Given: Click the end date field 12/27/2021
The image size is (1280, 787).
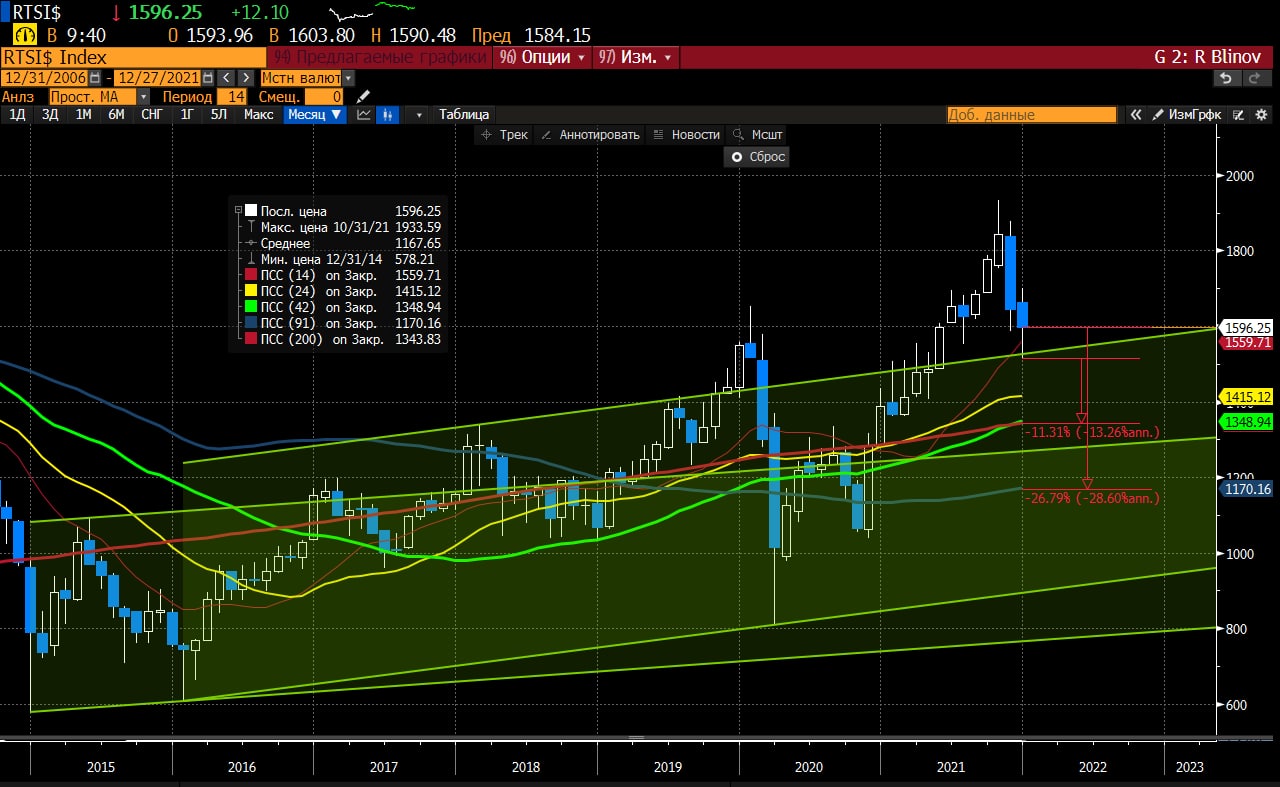Looking at the screenshot, I should pyautogui.click(x=158, y=77).
